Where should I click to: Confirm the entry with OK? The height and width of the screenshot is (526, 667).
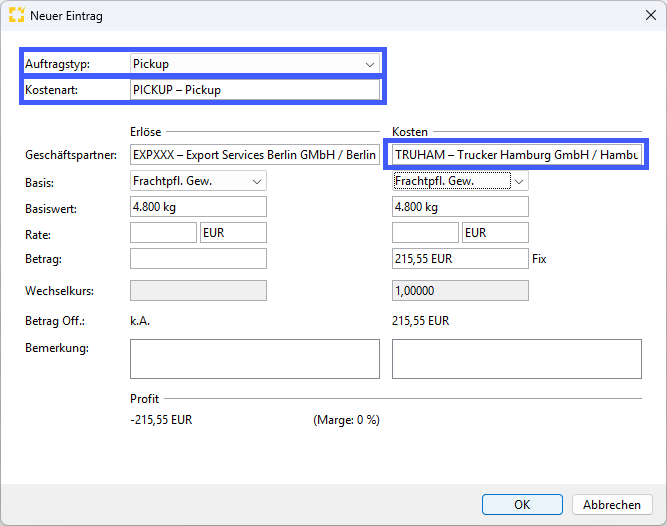click(x=522, y=505)
